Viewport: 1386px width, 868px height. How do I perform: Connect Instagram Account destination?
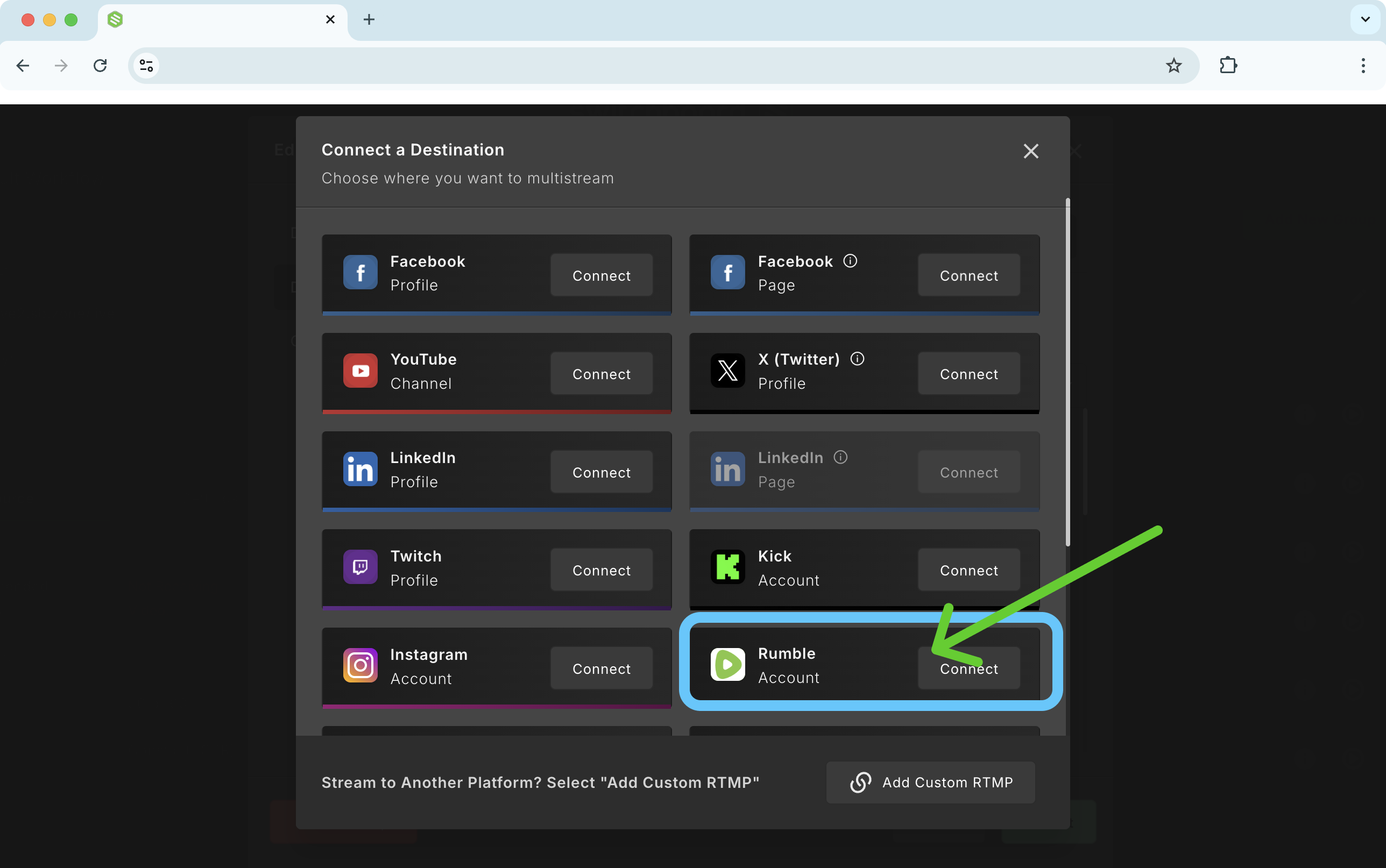601,668
